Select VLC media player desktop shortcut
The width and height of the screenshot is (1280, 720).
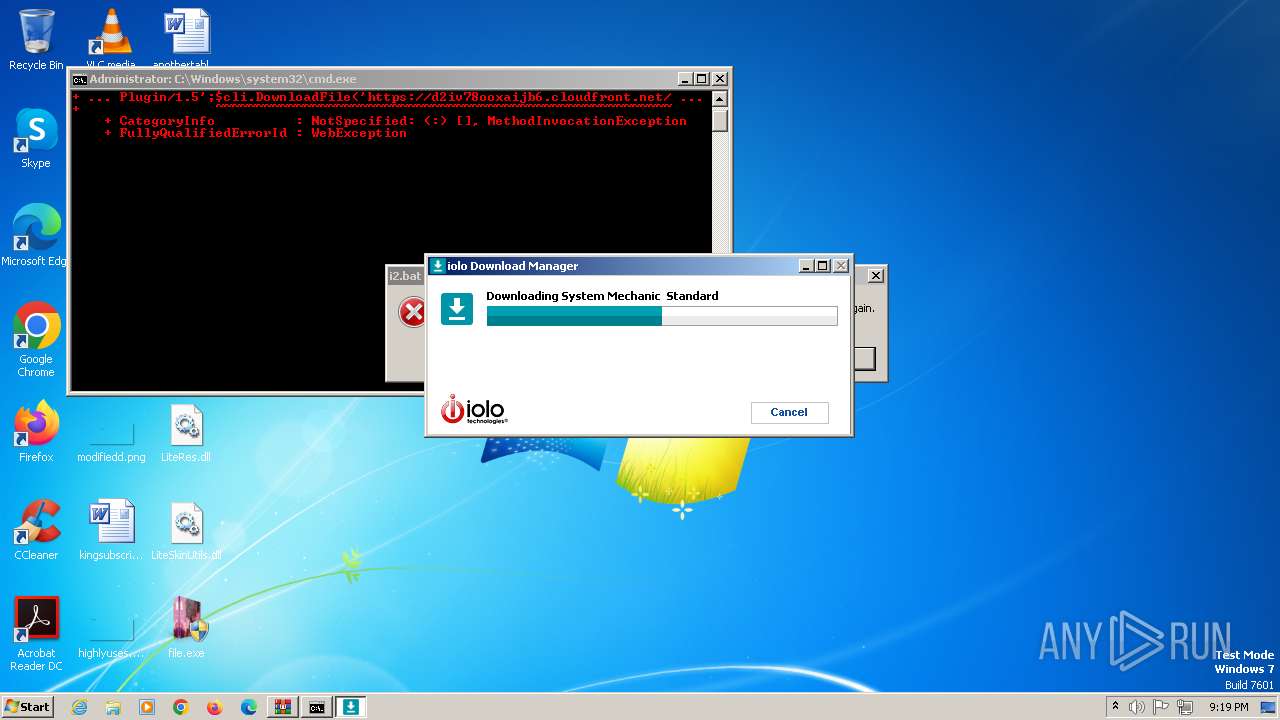click(110, 40)
